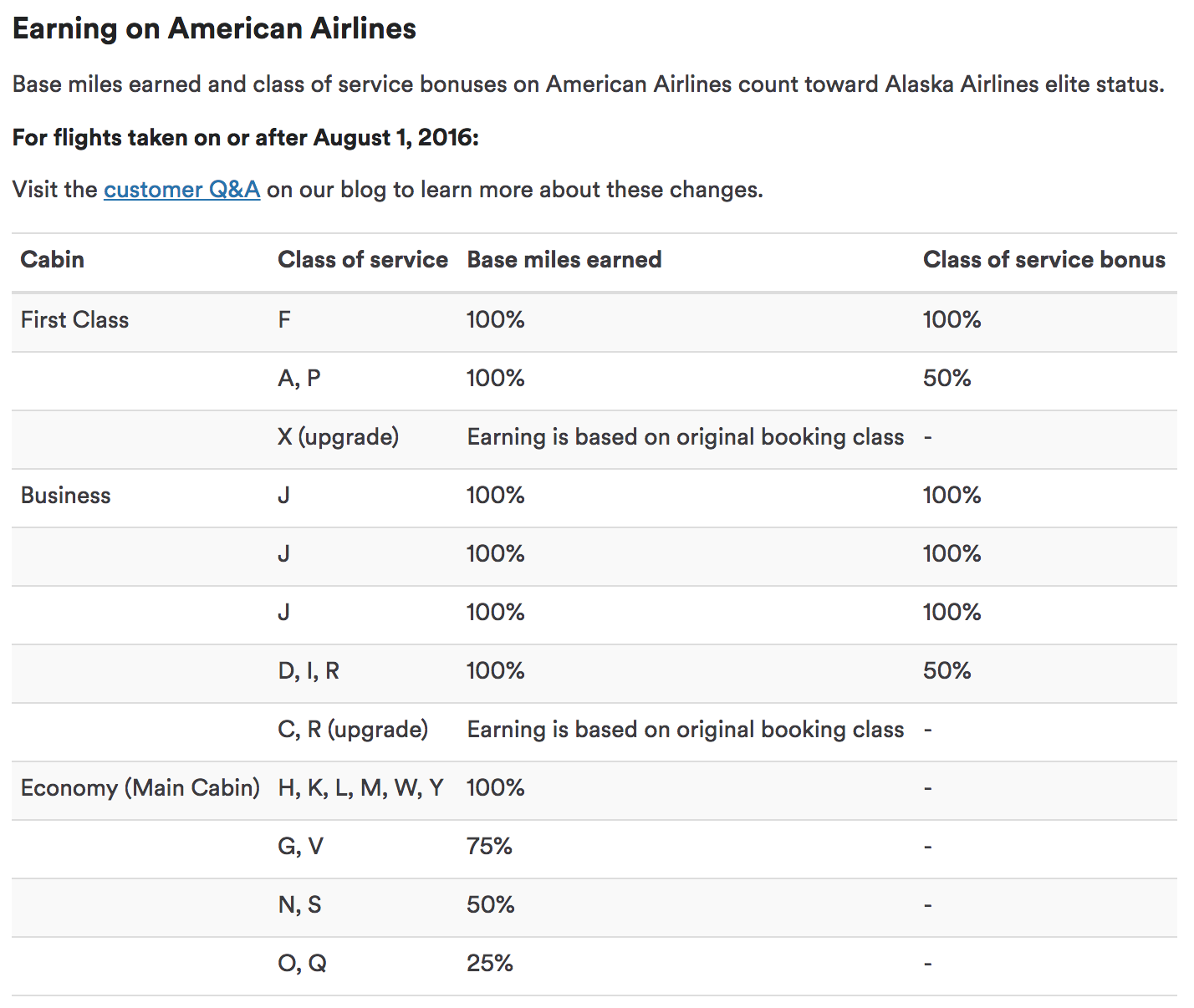Select the Cabin column header
This screenshot has width=1194, height=1008.
[52, 260]
